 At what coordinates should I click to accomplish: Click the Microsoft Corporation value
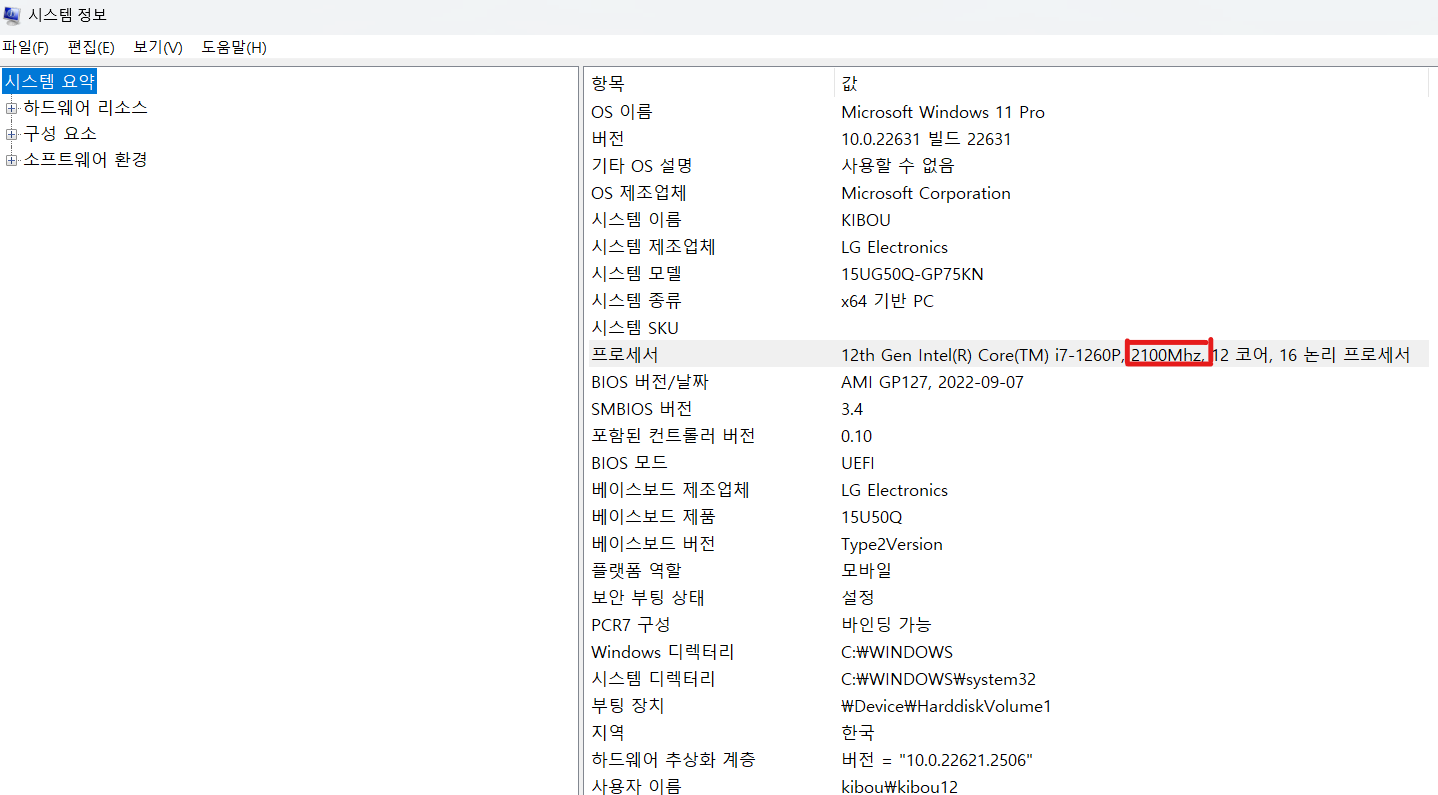point(926,193)
